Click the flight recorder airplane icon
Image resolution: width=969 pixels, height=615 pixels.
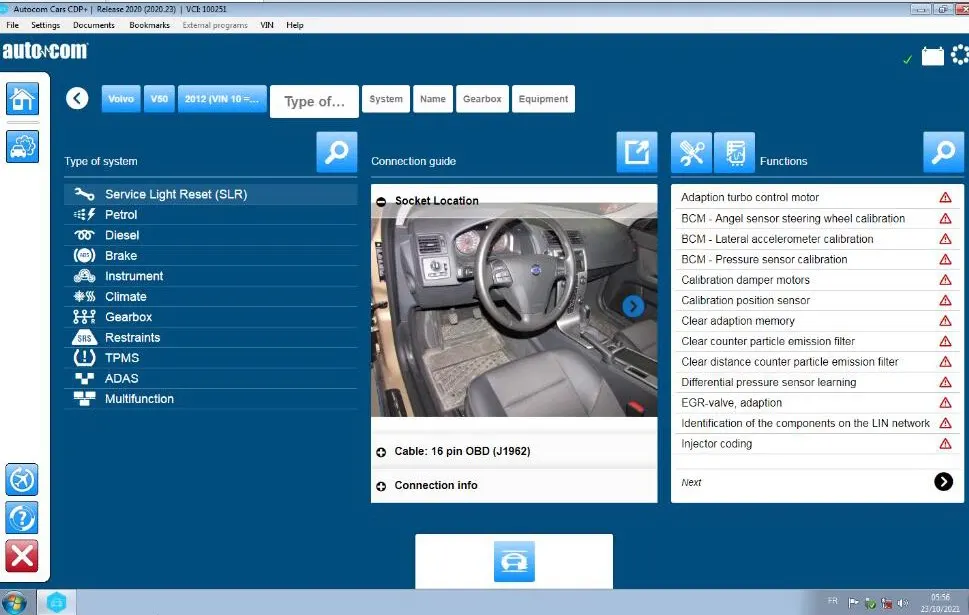(22, 480)
